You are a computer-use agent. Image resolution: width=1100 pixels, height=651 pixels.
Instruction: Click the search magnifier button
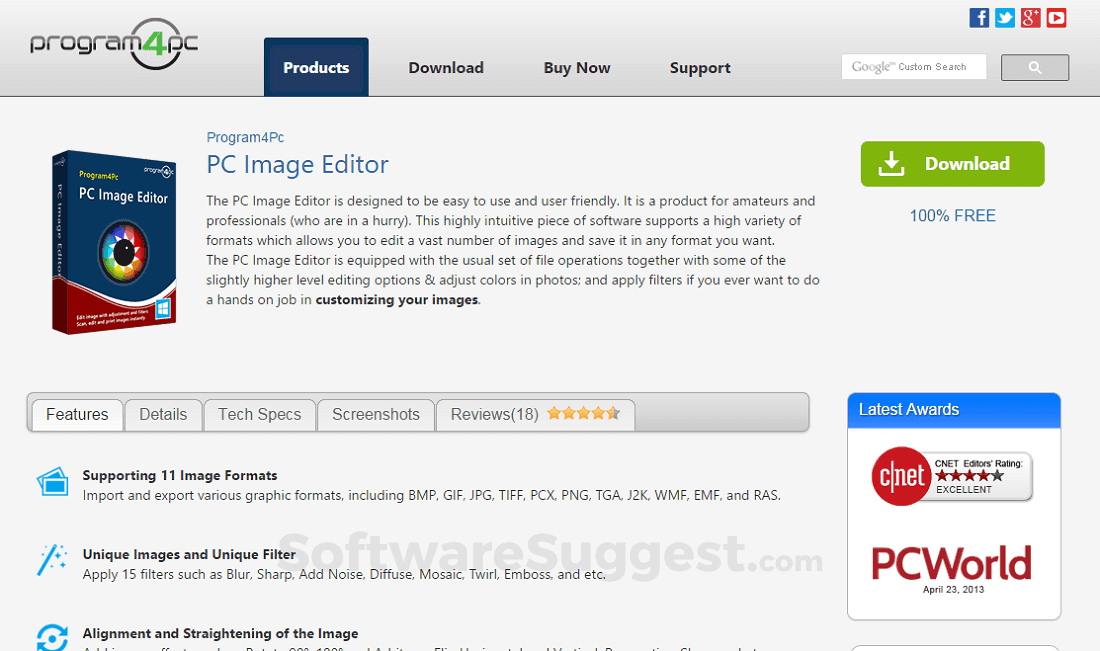tap(1034, 67)
